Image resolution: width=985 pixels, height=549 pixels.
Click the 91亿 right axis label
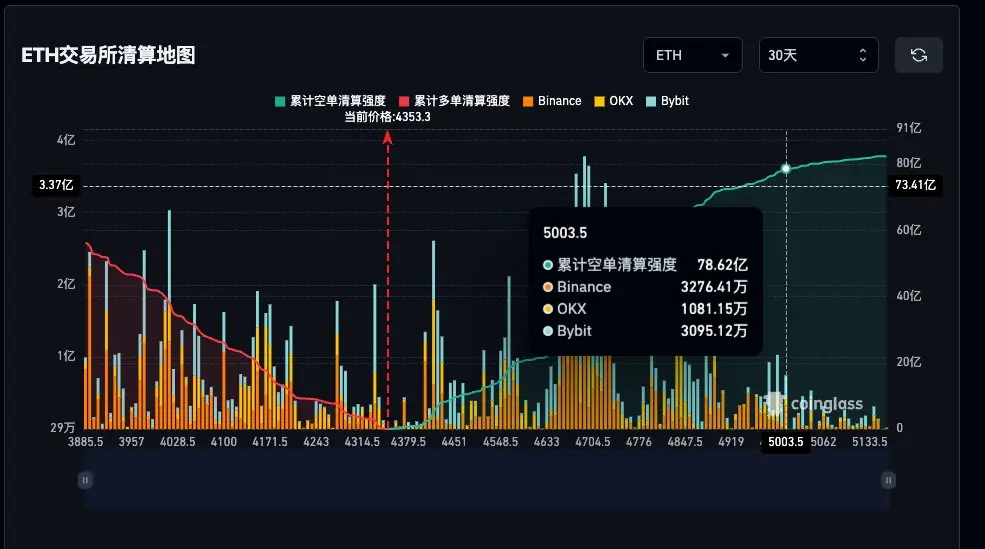point(908,128)
